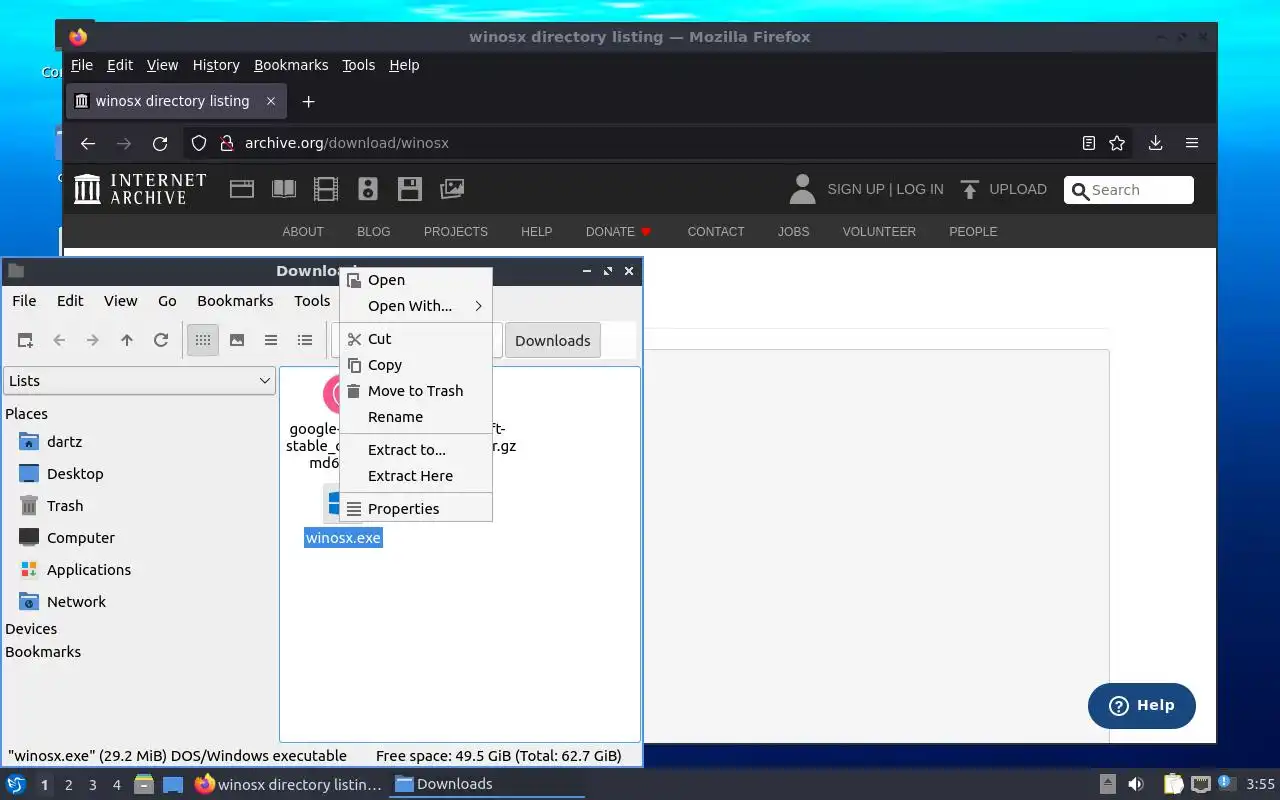Click the blue Help button

click(x=1142, y=706)
